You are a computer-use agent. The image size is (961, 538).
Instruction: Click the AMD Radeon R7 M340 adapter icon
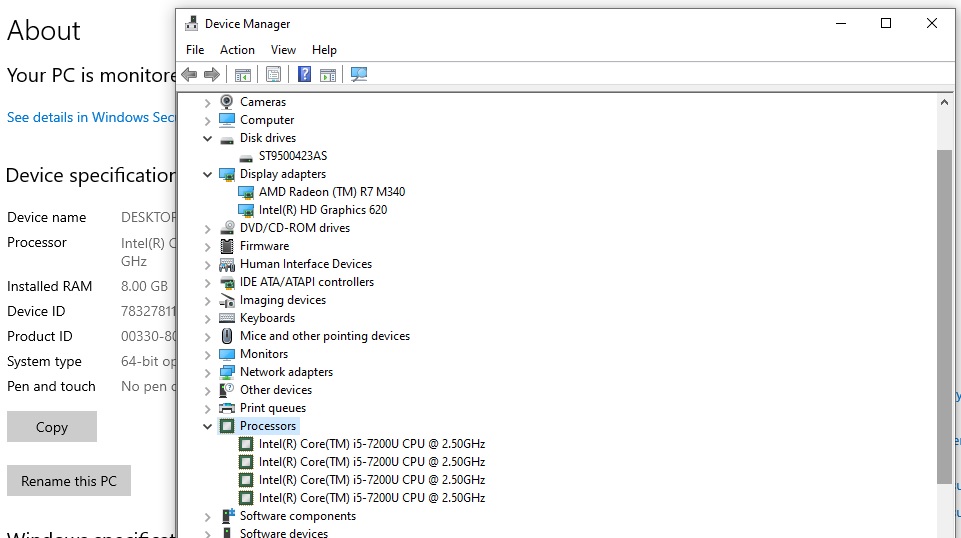tap(246, 192)
